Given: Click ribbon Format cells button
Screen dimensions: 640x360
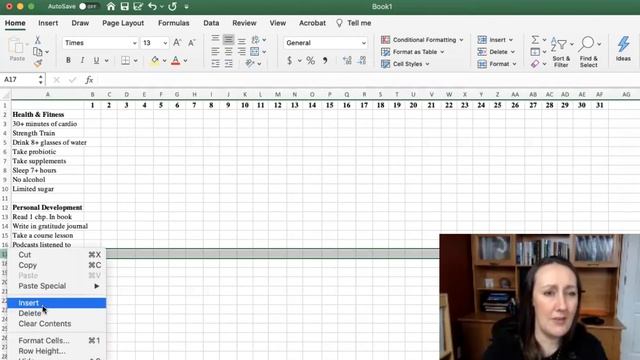Looking at the screenshot, I should [x=497, y=64].
